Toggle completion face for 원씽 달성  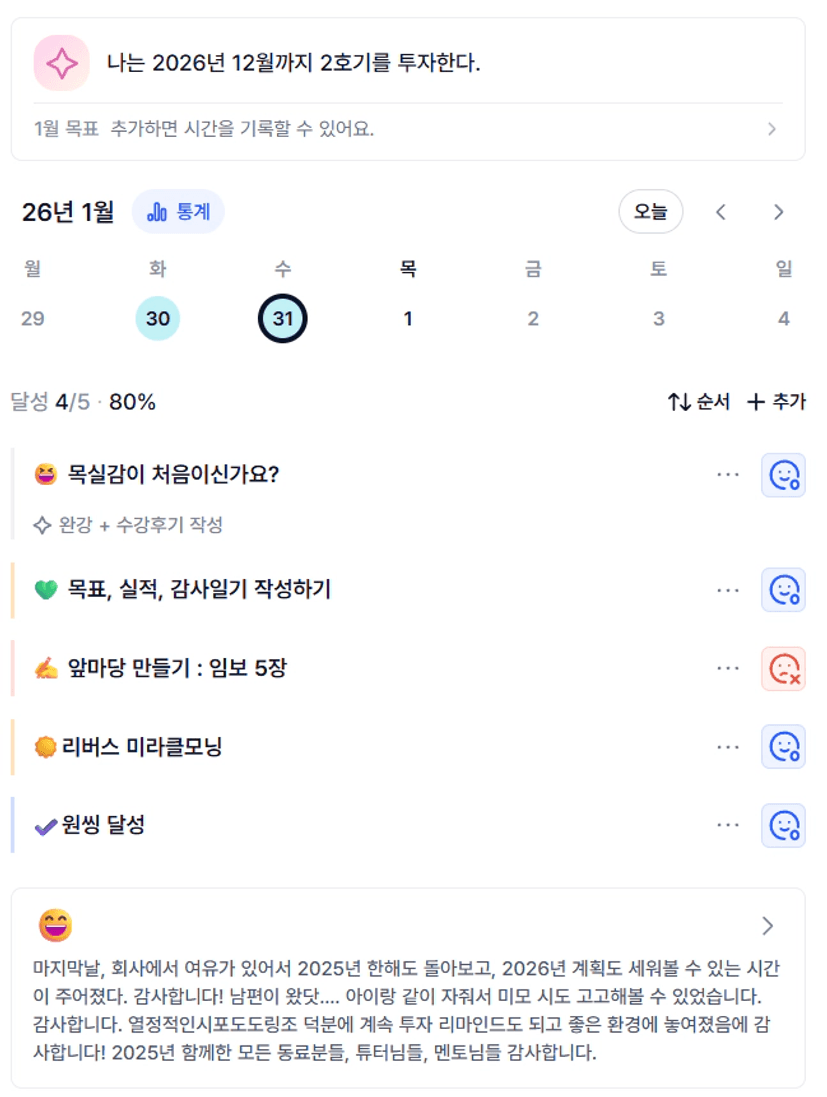[x=783, y=825]
